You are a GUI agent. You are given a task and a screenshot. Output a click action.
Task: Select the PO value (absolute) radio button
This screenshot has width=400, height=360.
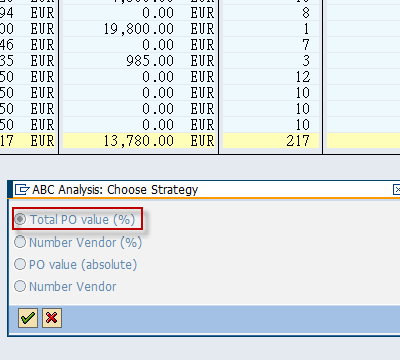[20, 264]
